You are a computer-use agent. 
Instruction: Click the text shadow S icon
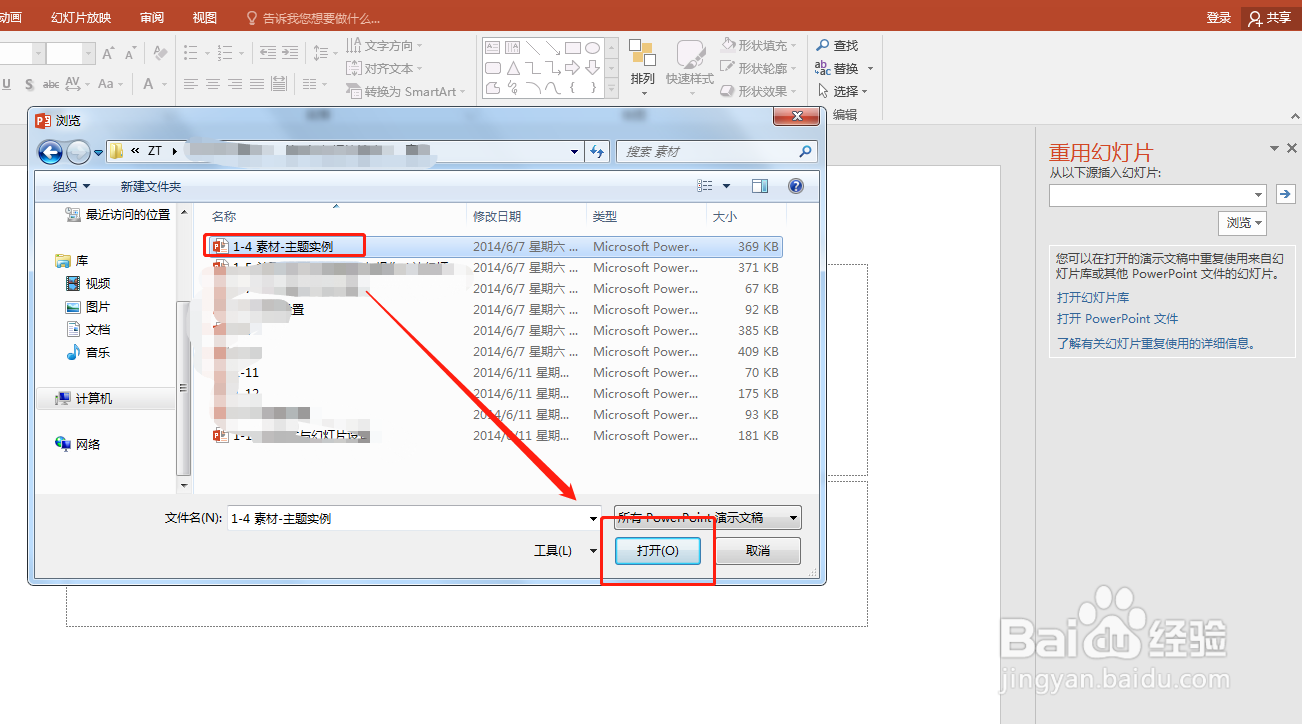(x=29, y=85)
